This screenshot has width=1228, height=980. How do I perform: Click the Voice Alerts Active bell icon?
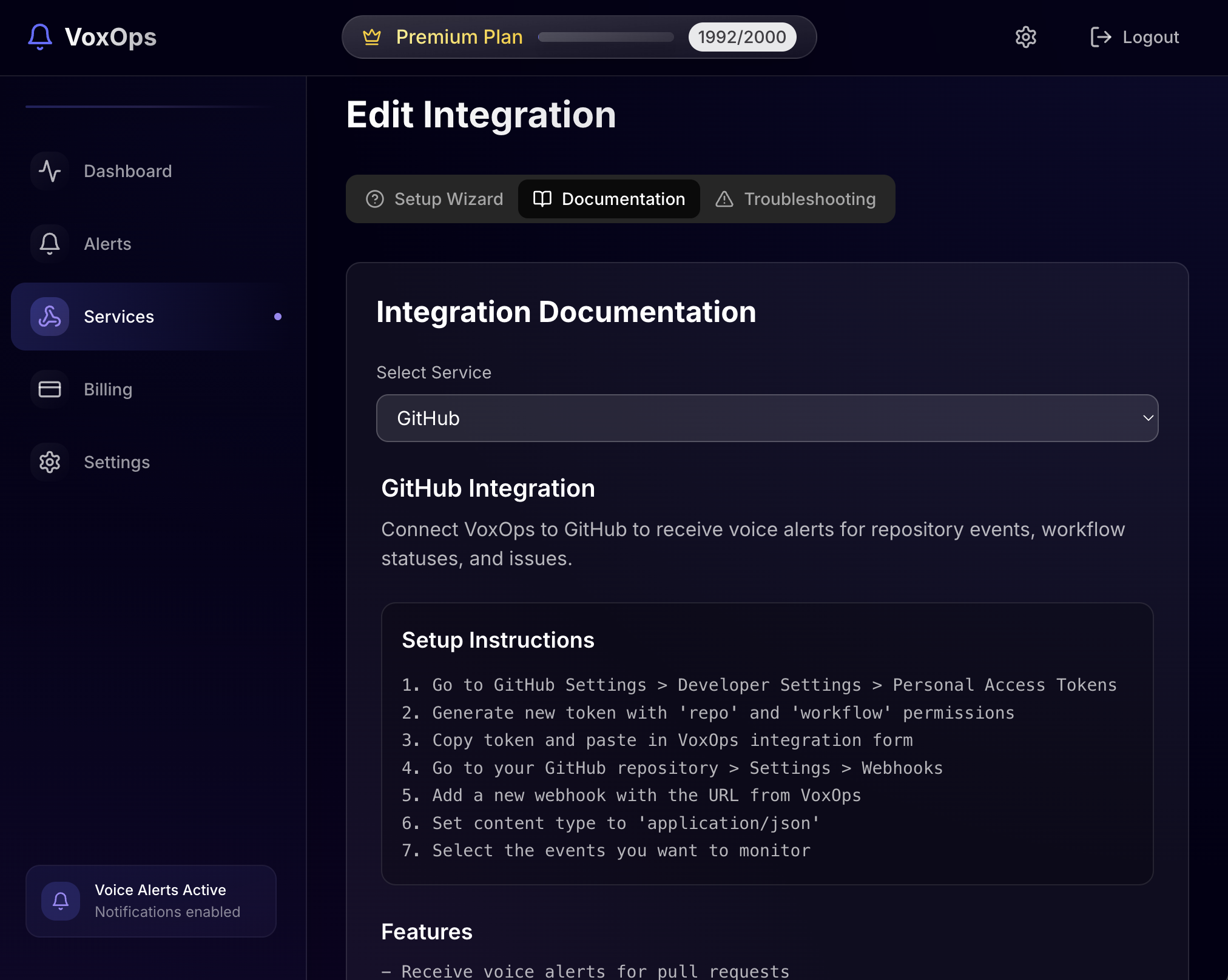(x=61, y=901)
